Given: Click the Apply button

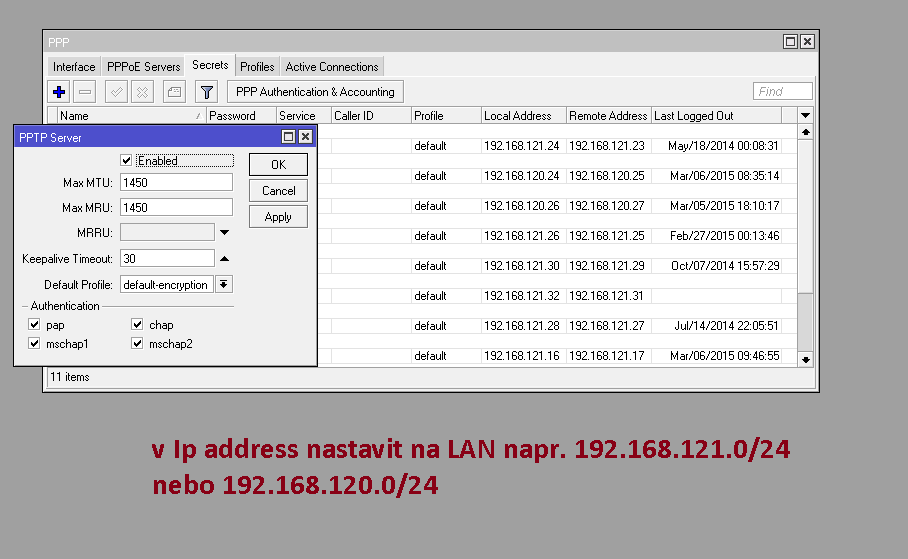Looking at the screenshot, I should click(x=278, y=217).
